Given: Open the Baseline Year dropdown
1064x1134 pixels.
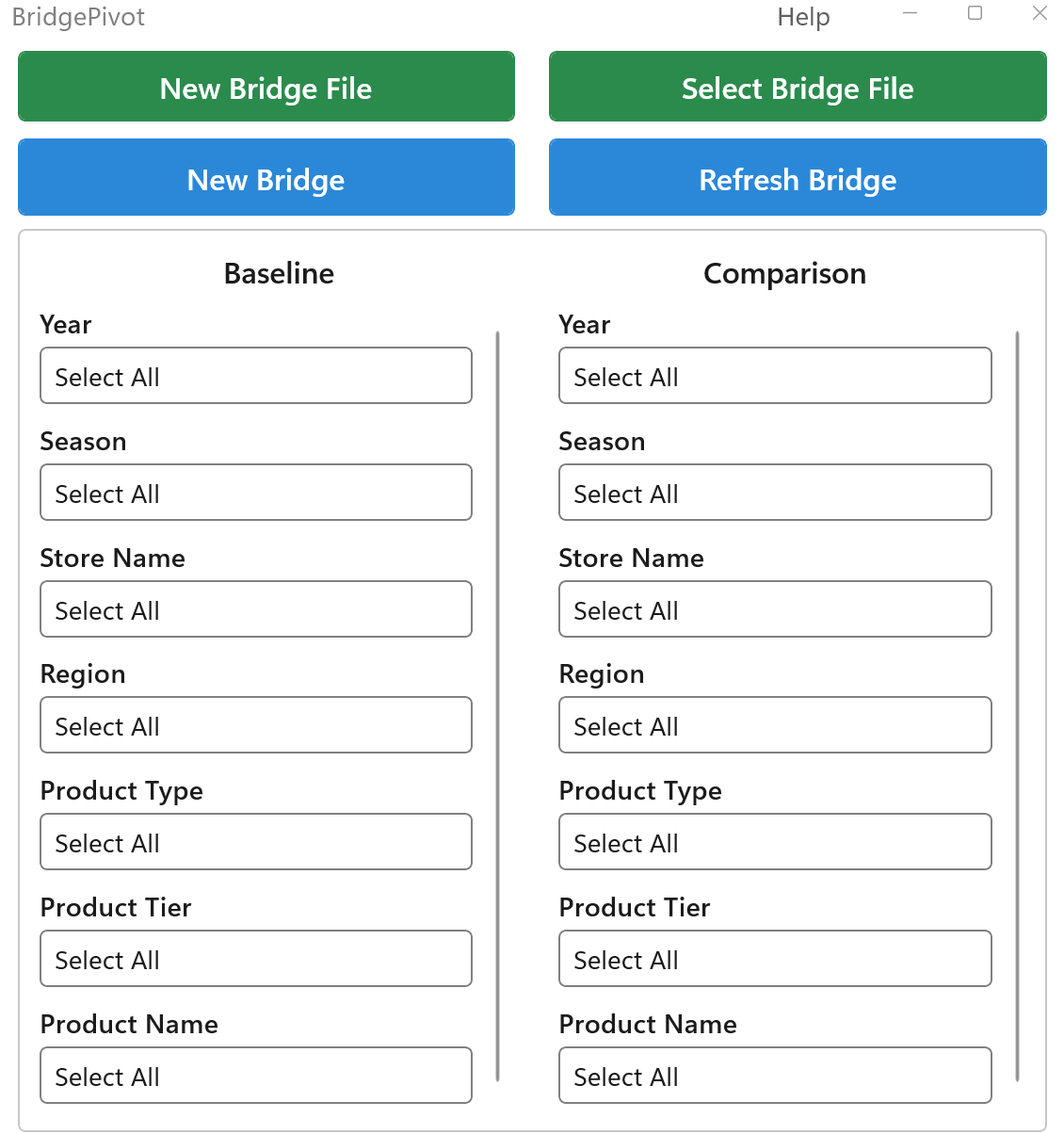Looking at the screenshot, I should coord(255,376).
